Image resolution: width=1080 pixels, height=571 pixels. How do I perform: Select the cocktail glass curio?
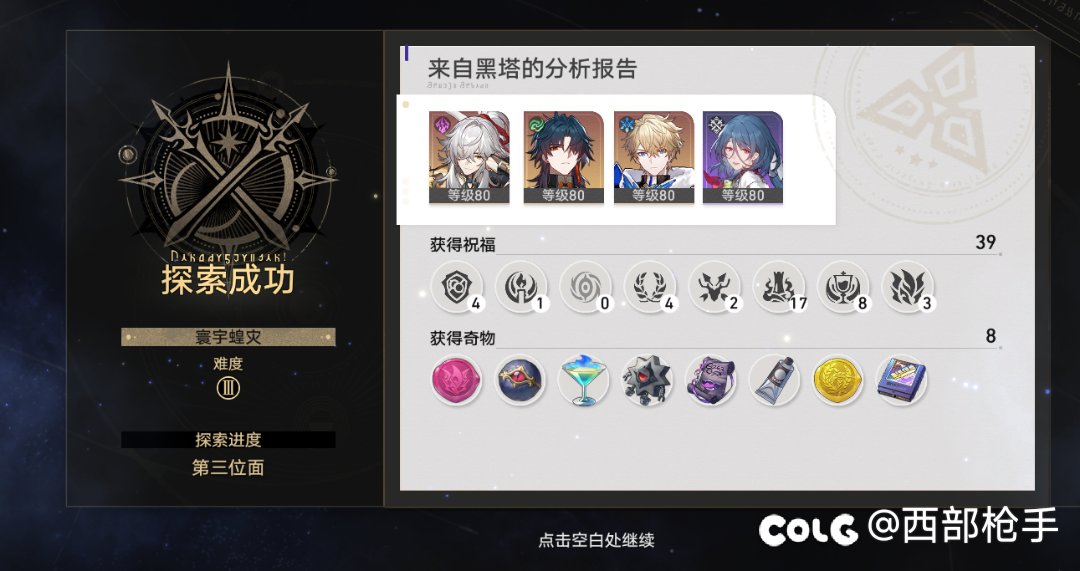[583, 380]
